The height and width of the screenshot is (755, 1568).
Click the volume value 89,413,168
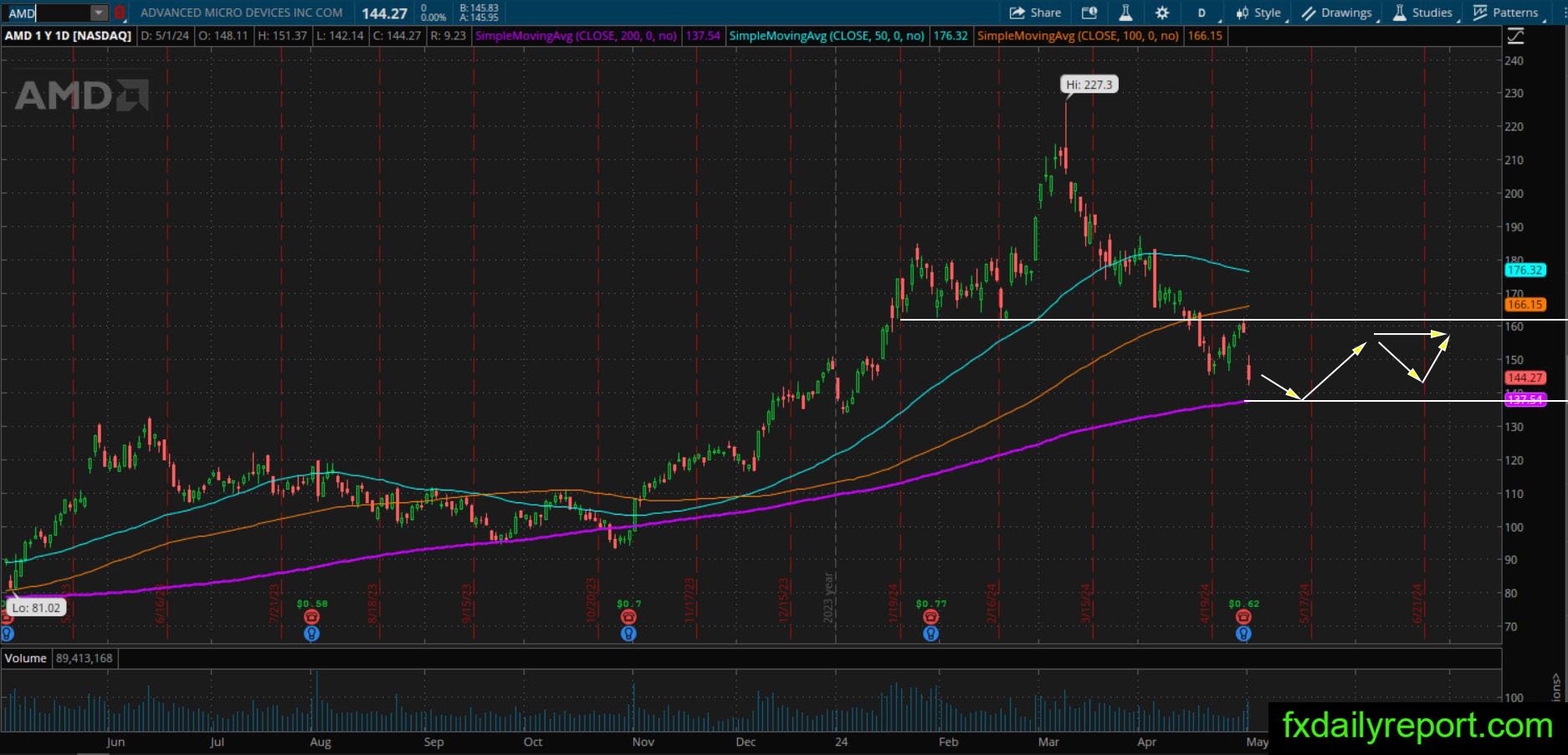pos(85,658)
